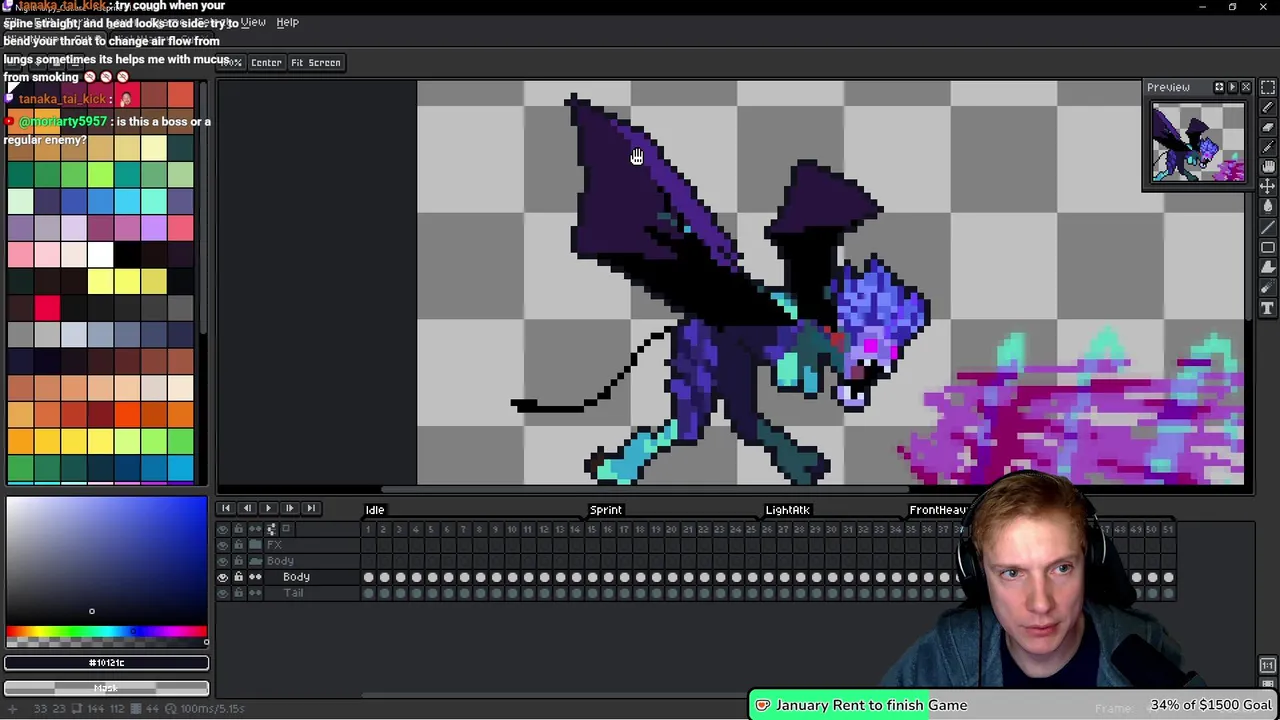Select the FrontHeavy animation tag

point(938,510)
